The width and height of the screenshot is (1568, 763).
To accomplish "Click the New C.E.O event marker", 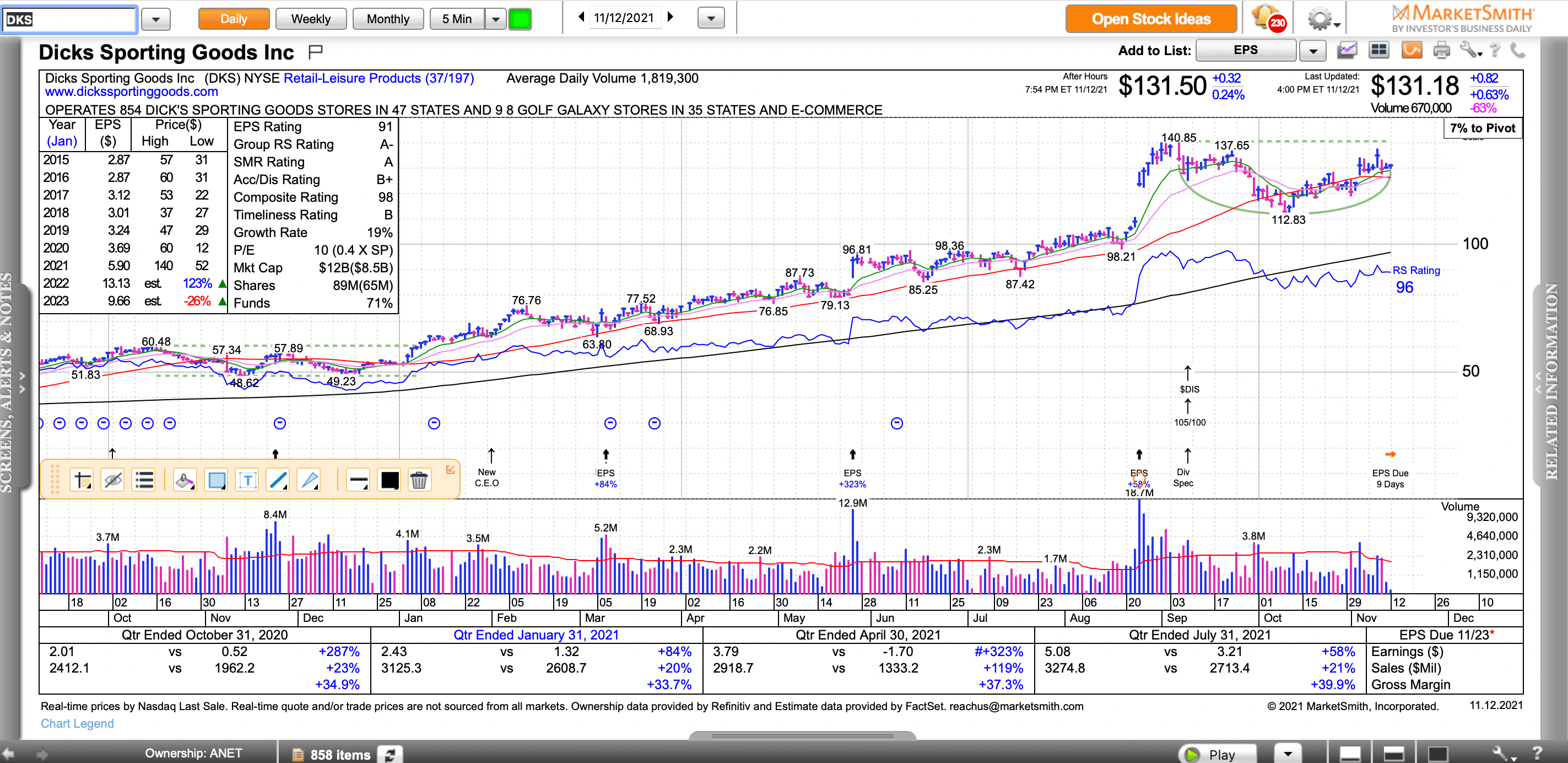I will (x=487, y=477).
